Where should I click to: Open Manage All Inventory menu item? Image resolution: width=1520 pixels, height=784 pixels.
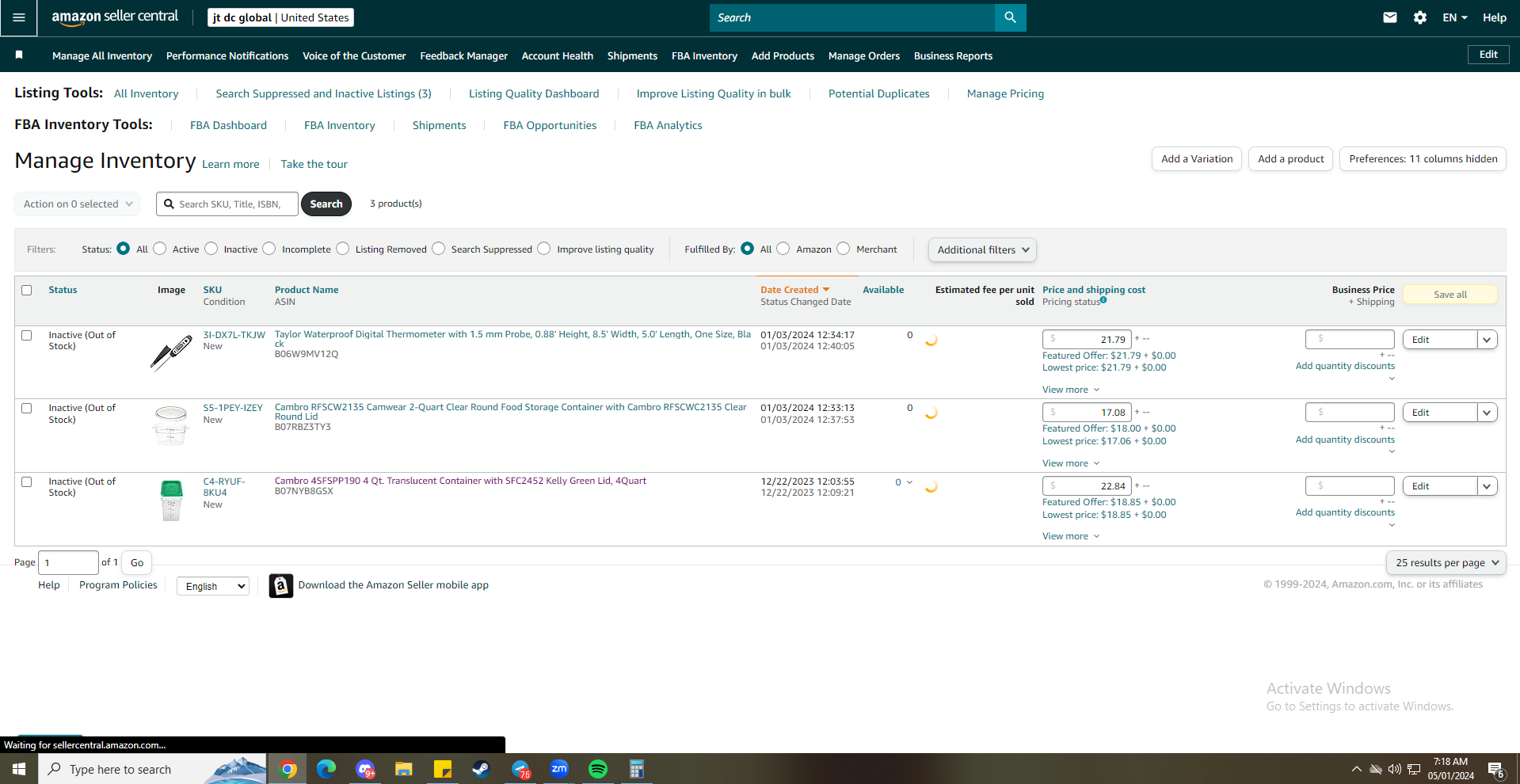(102, 55)
